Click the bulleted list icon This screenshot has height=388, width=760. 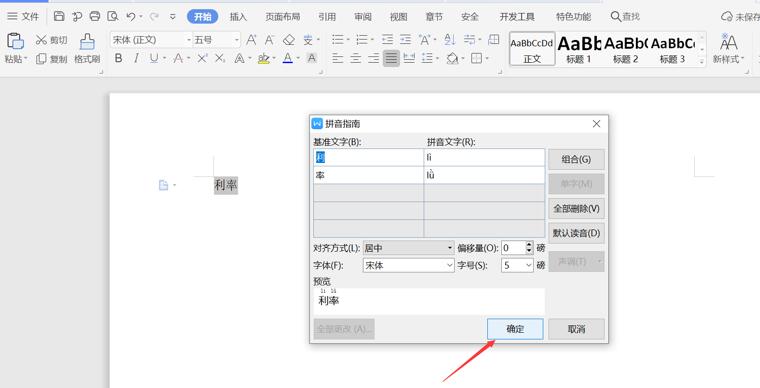pyautogui.click(x=338, y=40)
